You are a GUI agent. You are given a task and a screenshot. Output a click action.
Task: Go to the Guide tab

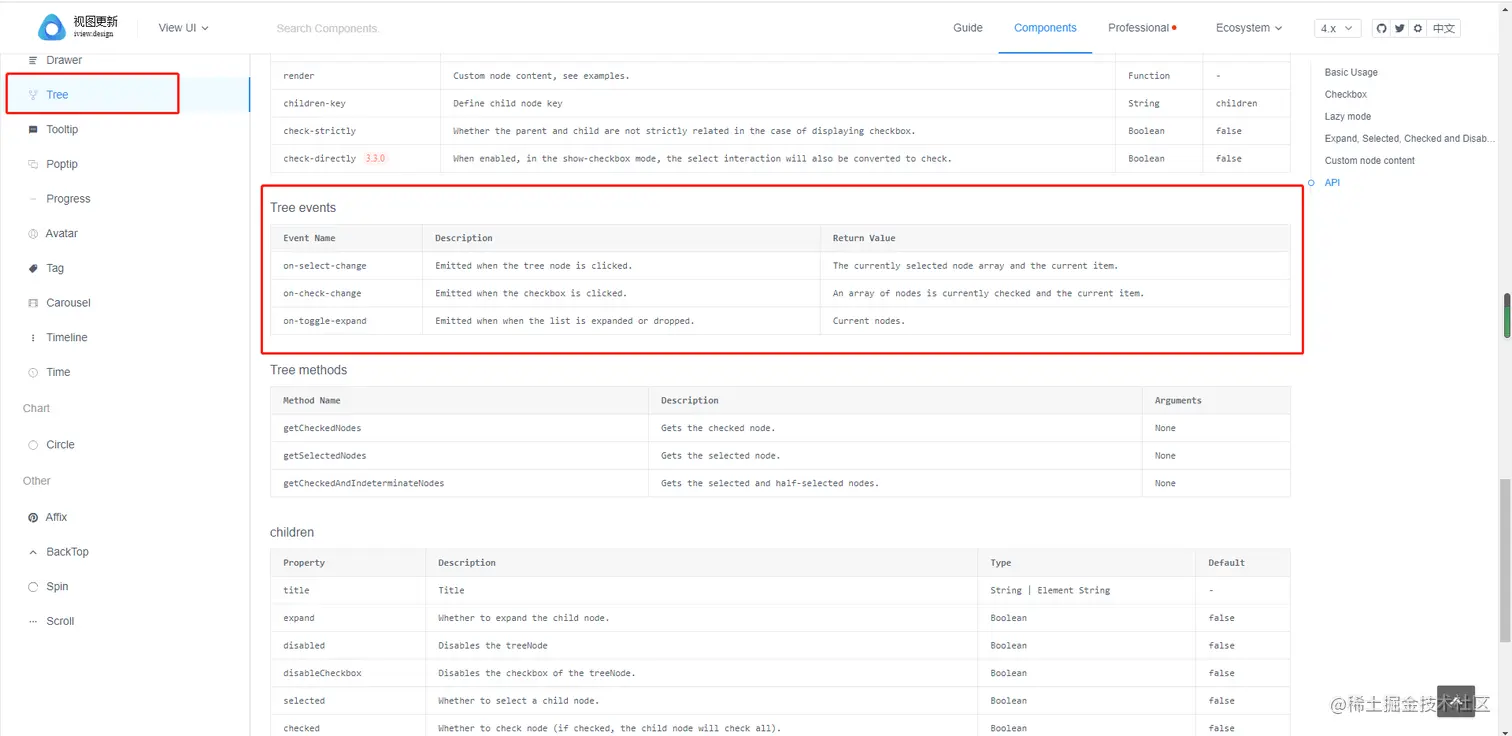coord(967,28)
